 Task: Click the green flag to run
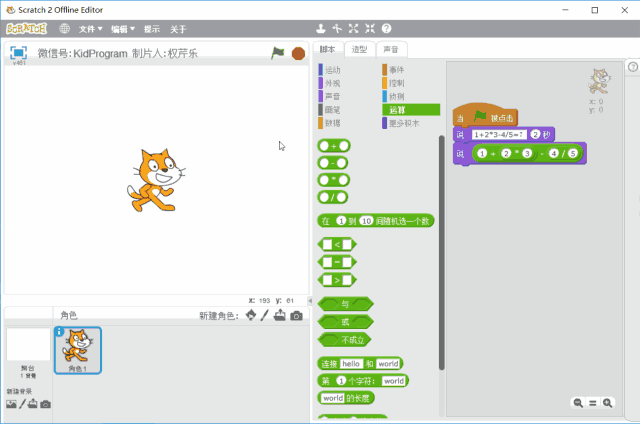click(x=278, y=53)
